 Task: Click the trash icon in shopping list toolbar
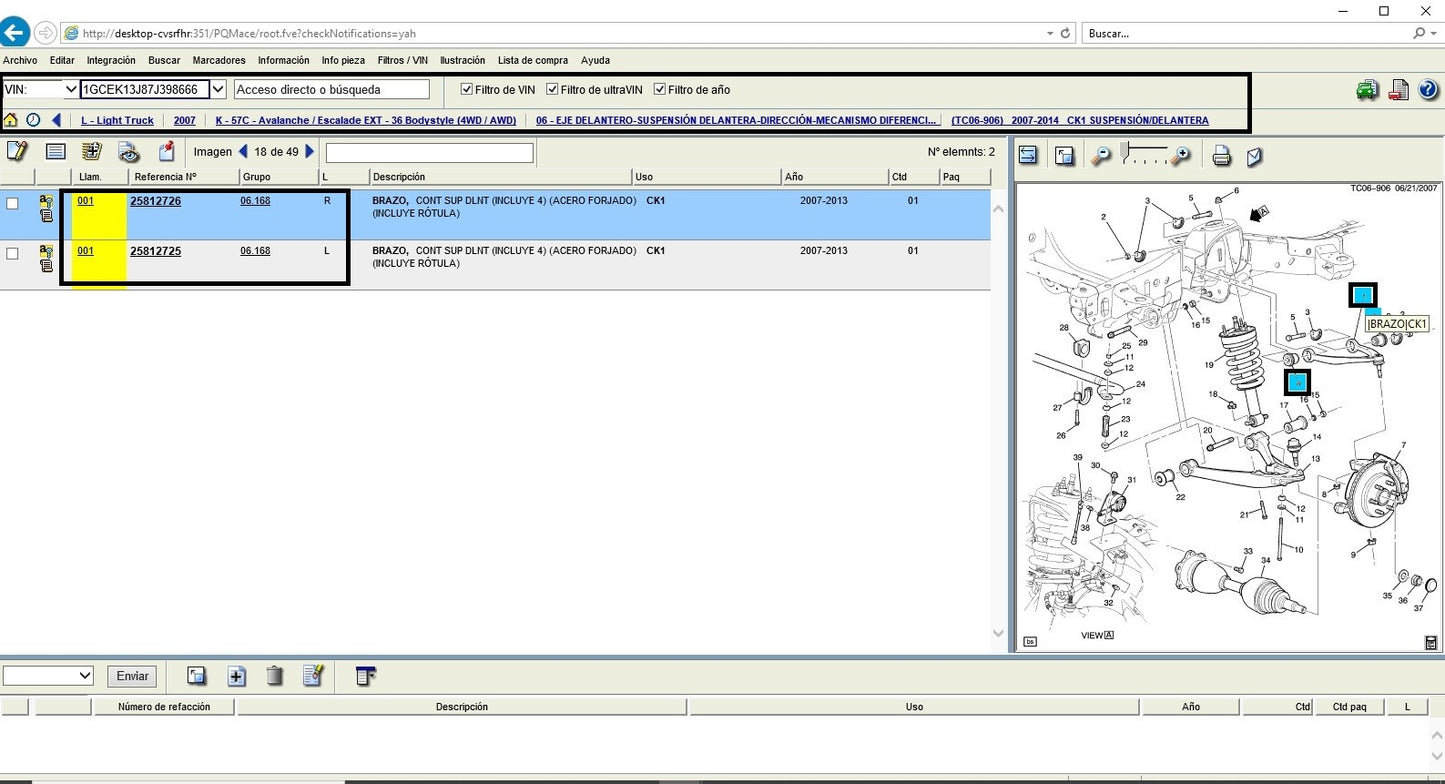[275, 676]
